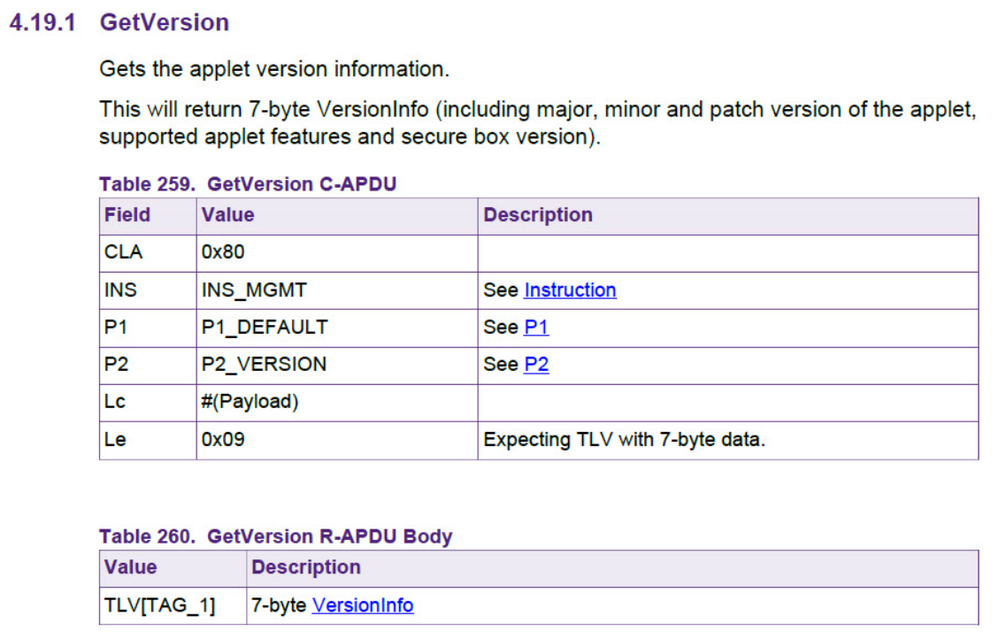Select the 0x09 value in the Le row
This screenshot has width=999, height=641.
pyautogui.click(x=223, y=439)
